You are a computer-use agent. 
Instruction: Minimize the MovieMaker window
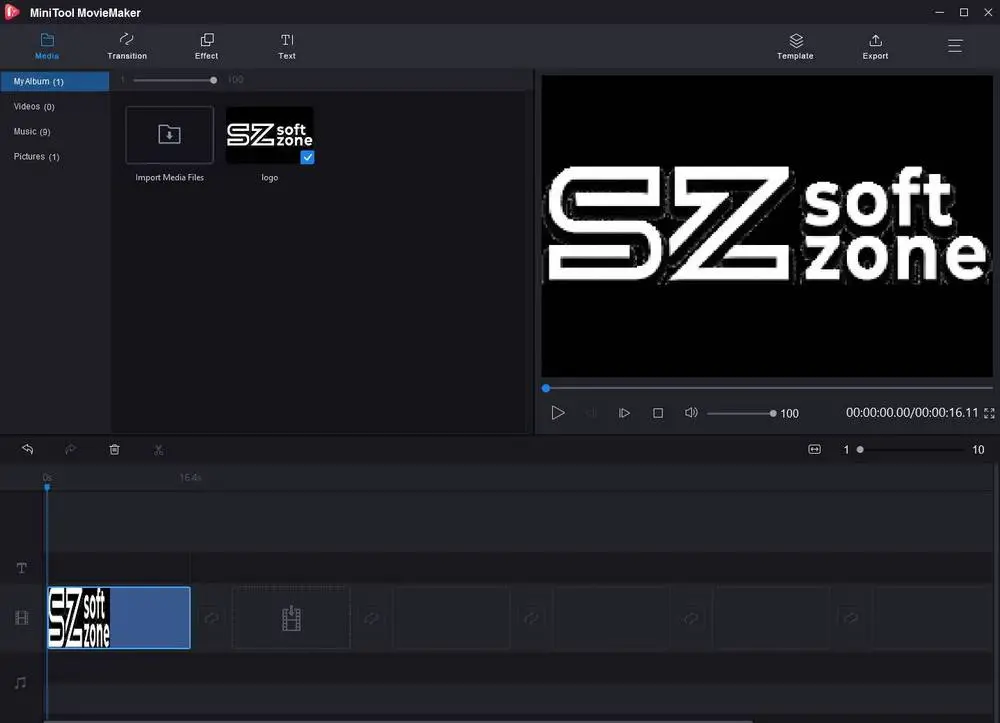[x=939, y=12]
